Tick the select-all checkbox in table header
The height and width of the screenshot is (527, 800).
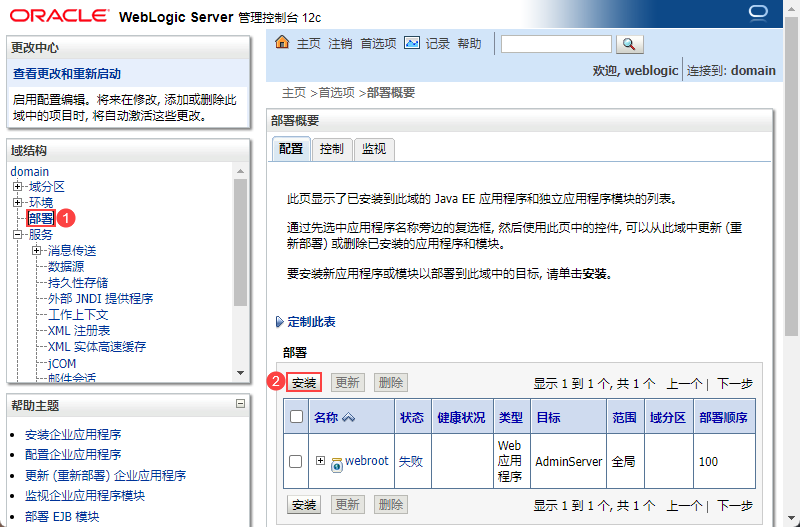(296, 416)
